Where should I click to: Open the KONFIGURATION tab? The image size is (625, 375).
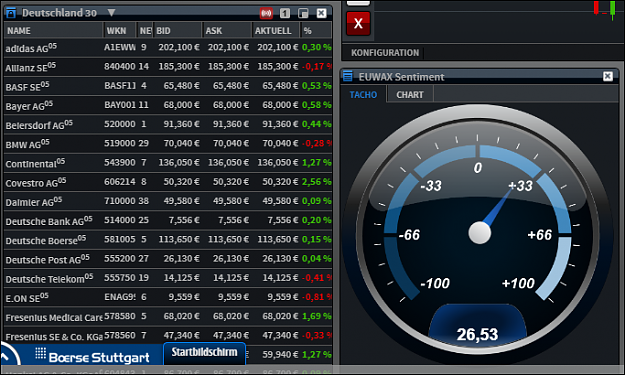(385, 53)
